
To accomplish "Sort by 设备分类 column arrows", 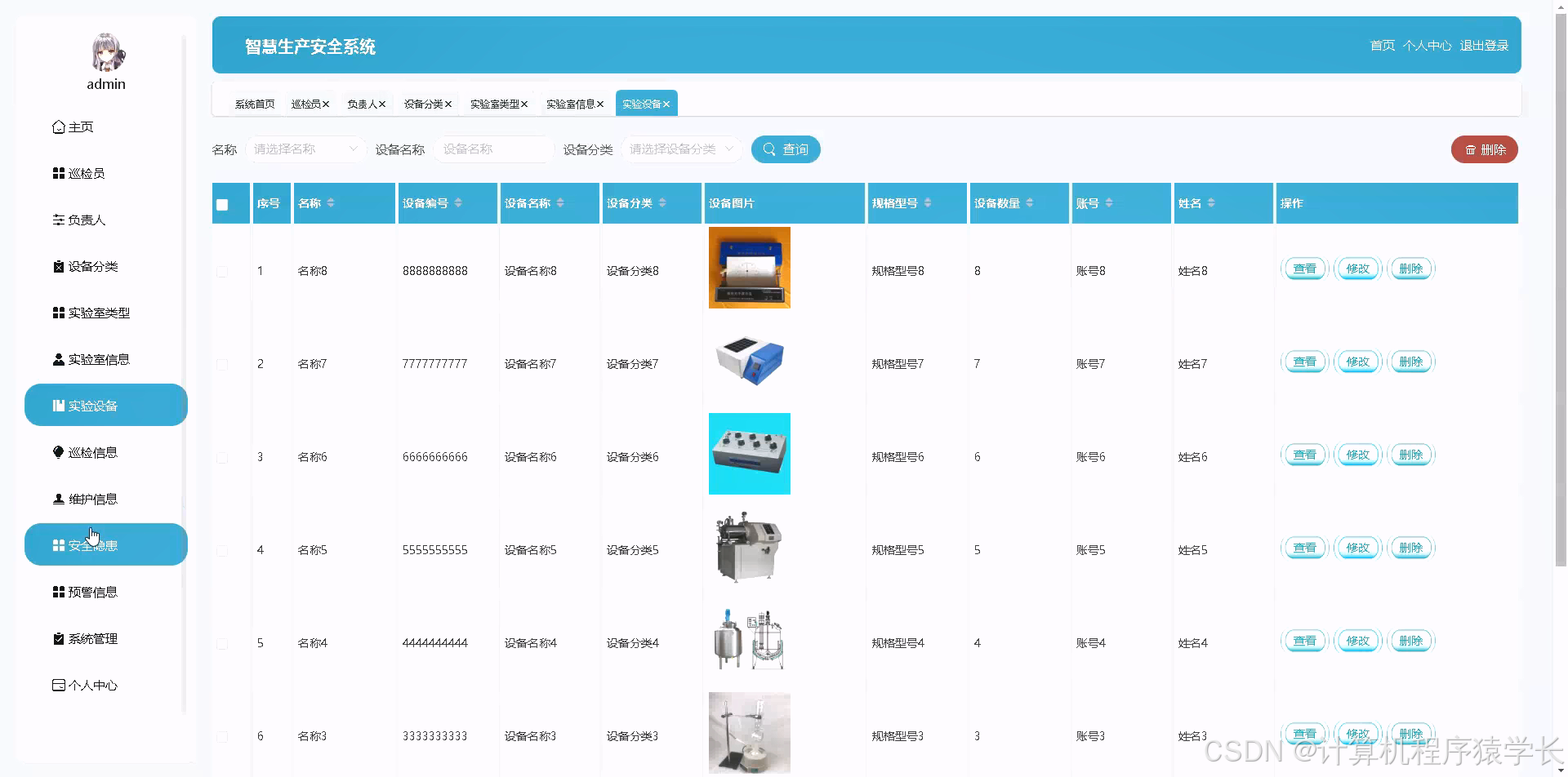I will click(x=662, y=203).
